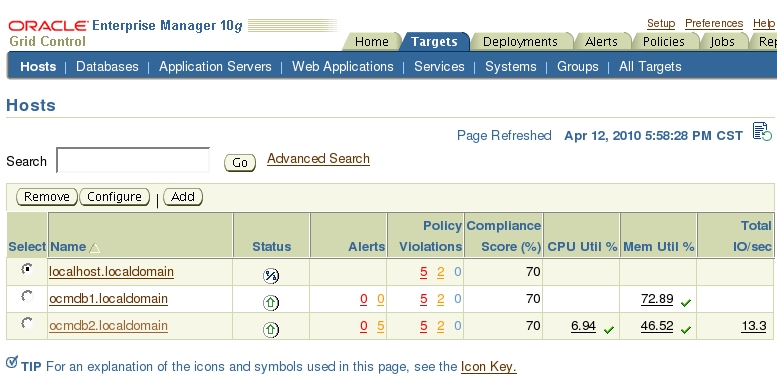Click ocmdb1 Mem Util value 72.89
This screenshot has height=389, width=777.
[x=657, y=299]
